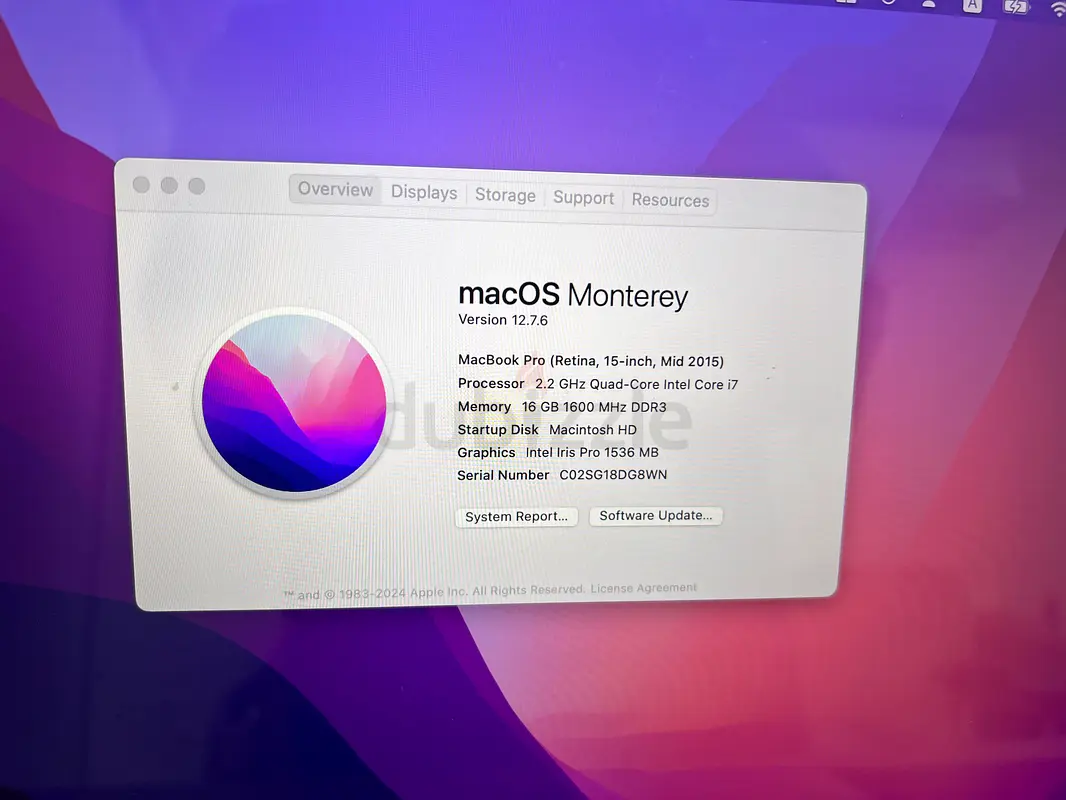Click the MacBook Pro model name line
The image size is (1066, 800).
click(590, 361)
